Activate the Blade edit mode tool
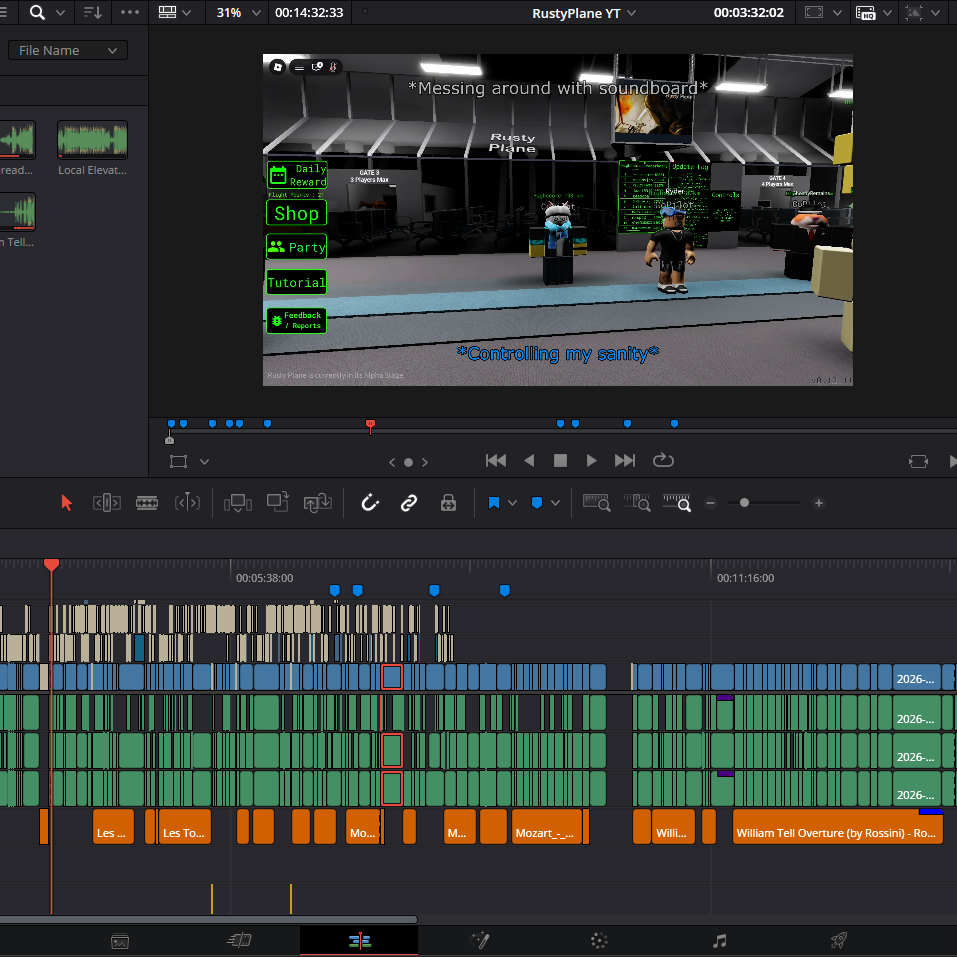The image size is (957, 957). tap(147, 503)
